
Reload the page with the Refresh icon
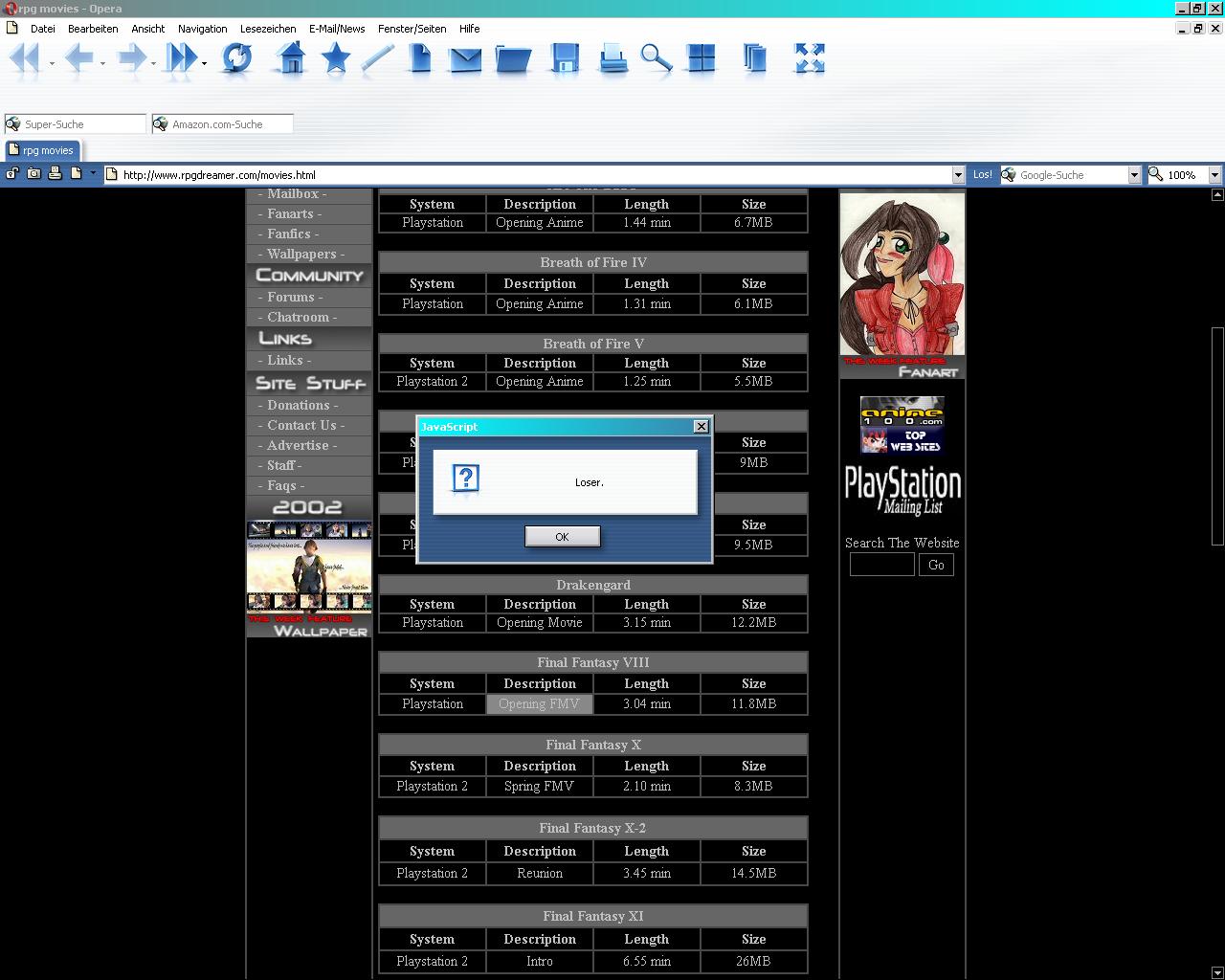click(x=236, y=58)
